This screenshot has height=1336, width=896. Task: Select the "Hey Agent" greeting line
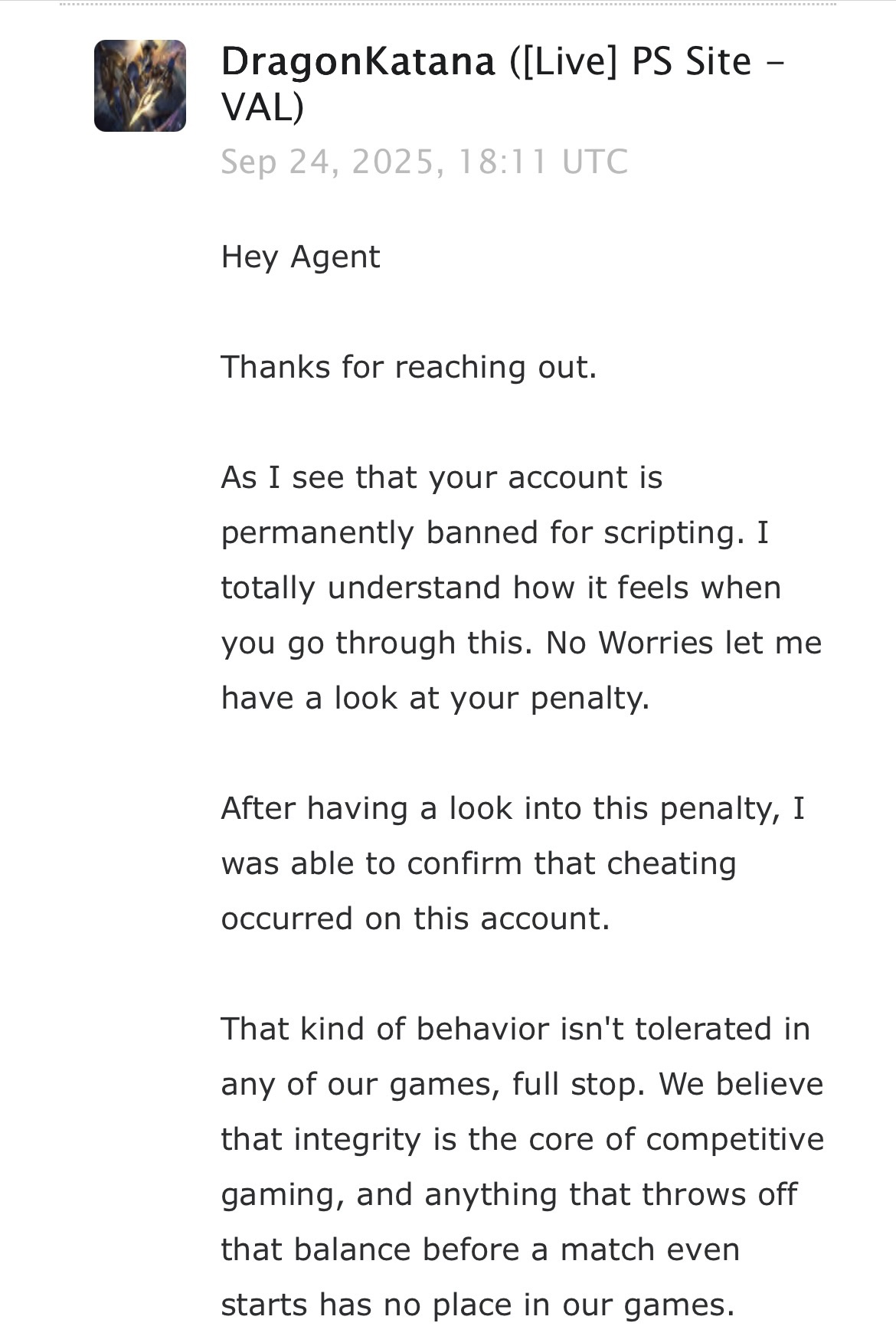point(300,257)
